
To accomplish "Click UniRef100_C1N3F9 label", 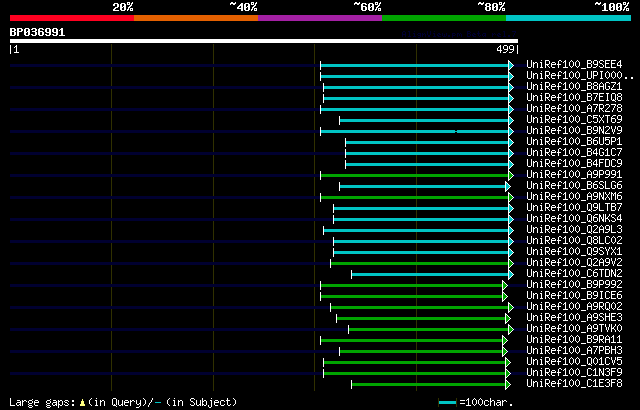I will [x=574, y=373].
